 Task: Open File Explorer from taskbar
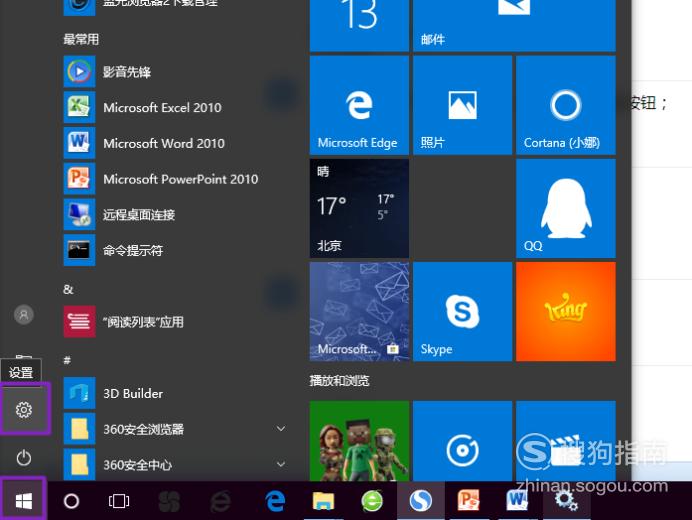pos(323,501)
